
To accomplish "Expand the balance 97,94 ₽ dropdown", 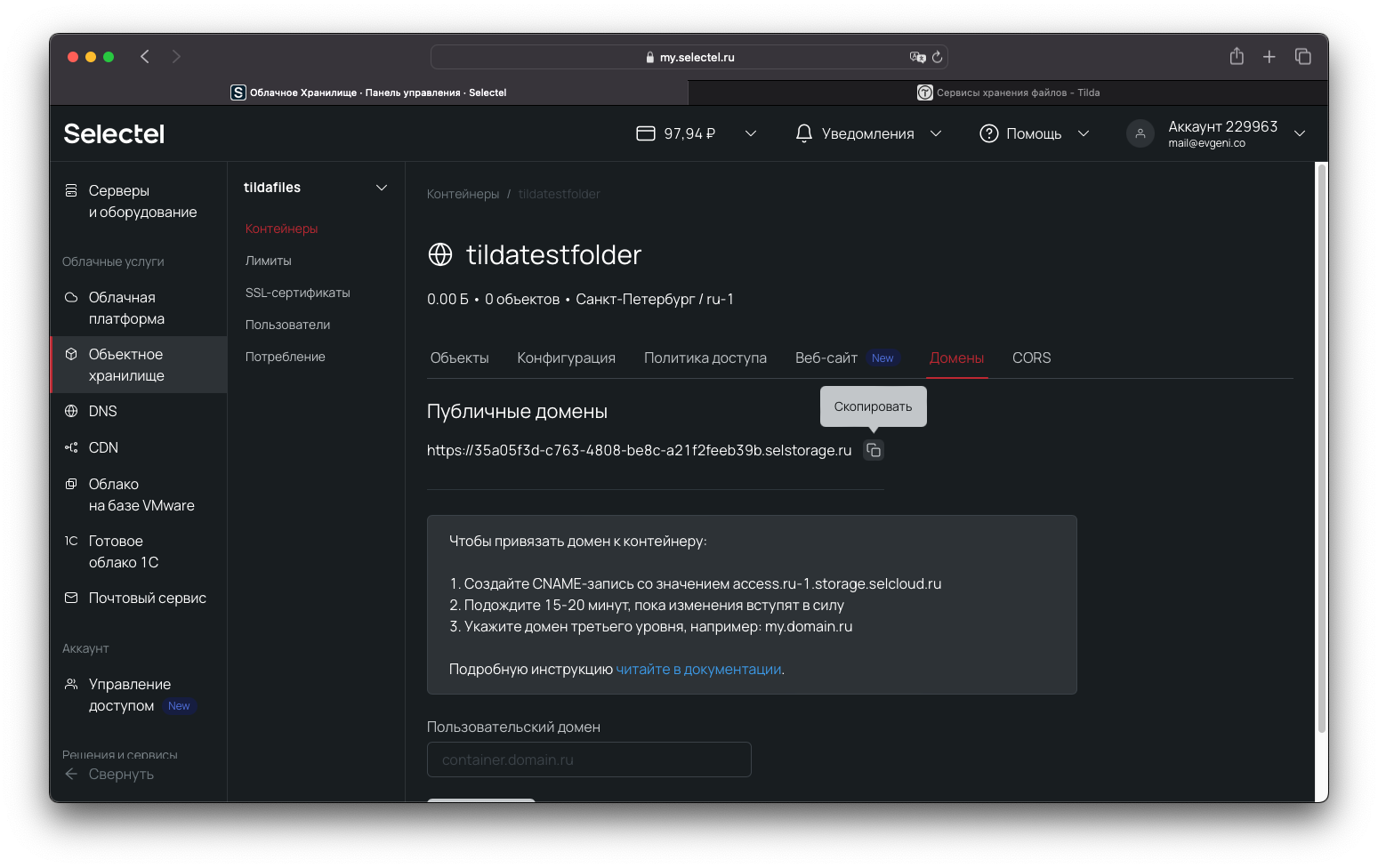I will coord(751,133).
